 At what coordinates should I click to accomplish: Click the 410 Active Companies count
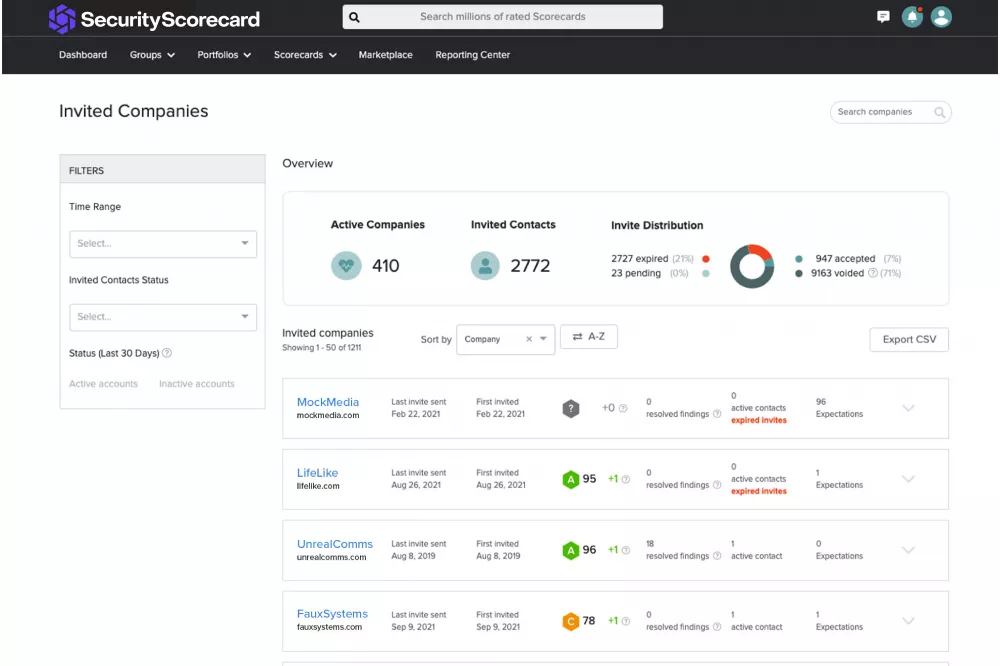pos(386,265)
